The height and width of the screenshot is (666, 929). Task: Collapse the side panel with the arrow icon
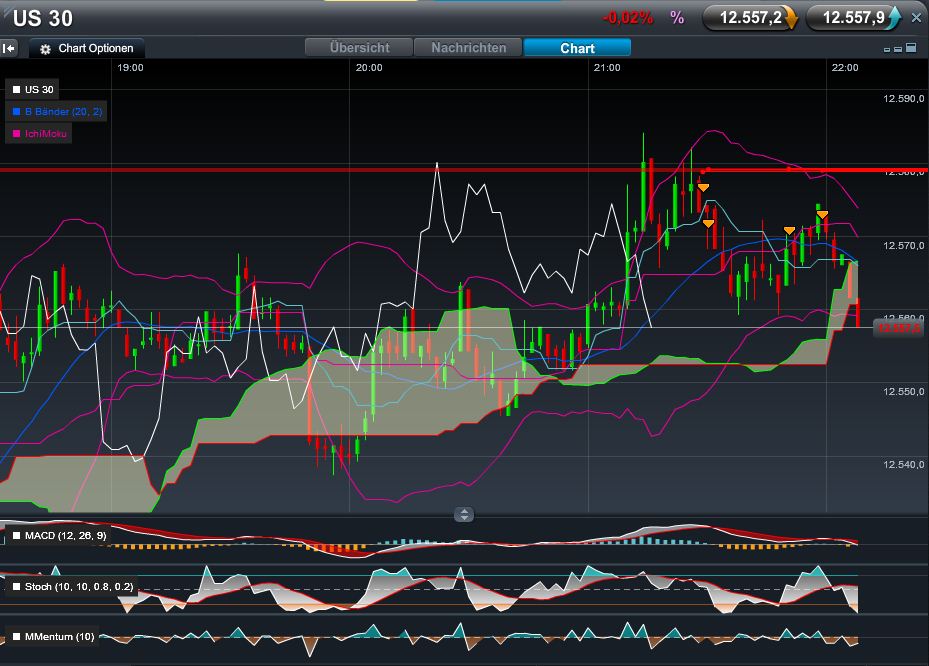pyautogui.click(x=9, y=47)
